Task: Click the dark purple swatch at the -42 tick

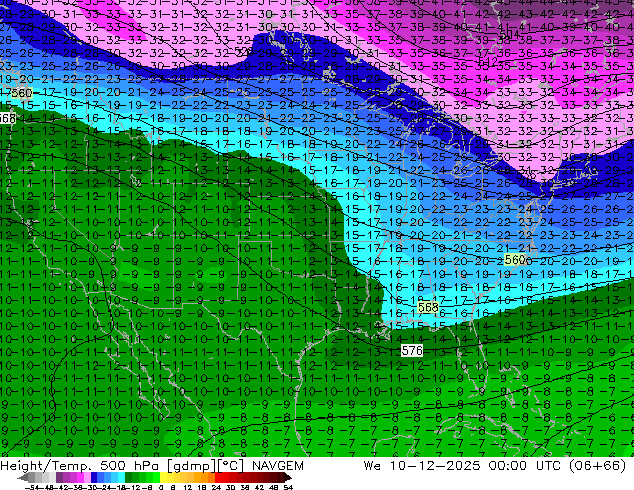Action: (x=59, y=477)
